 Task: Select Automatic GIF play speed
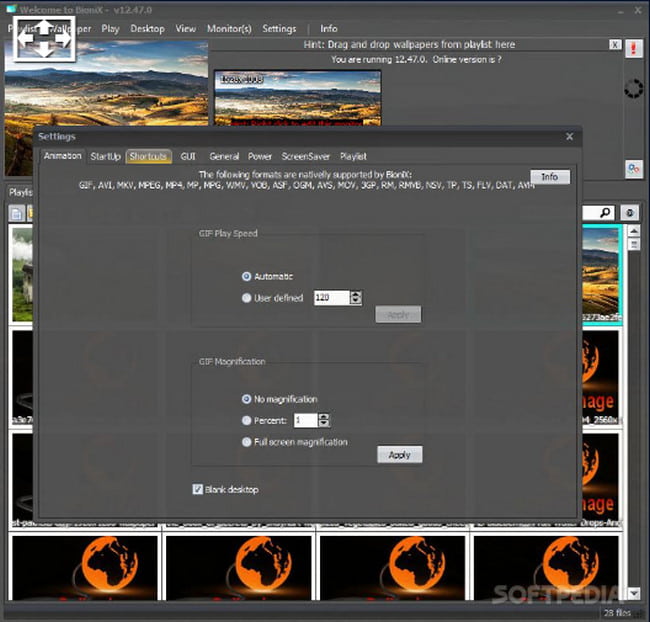(247, 276)
